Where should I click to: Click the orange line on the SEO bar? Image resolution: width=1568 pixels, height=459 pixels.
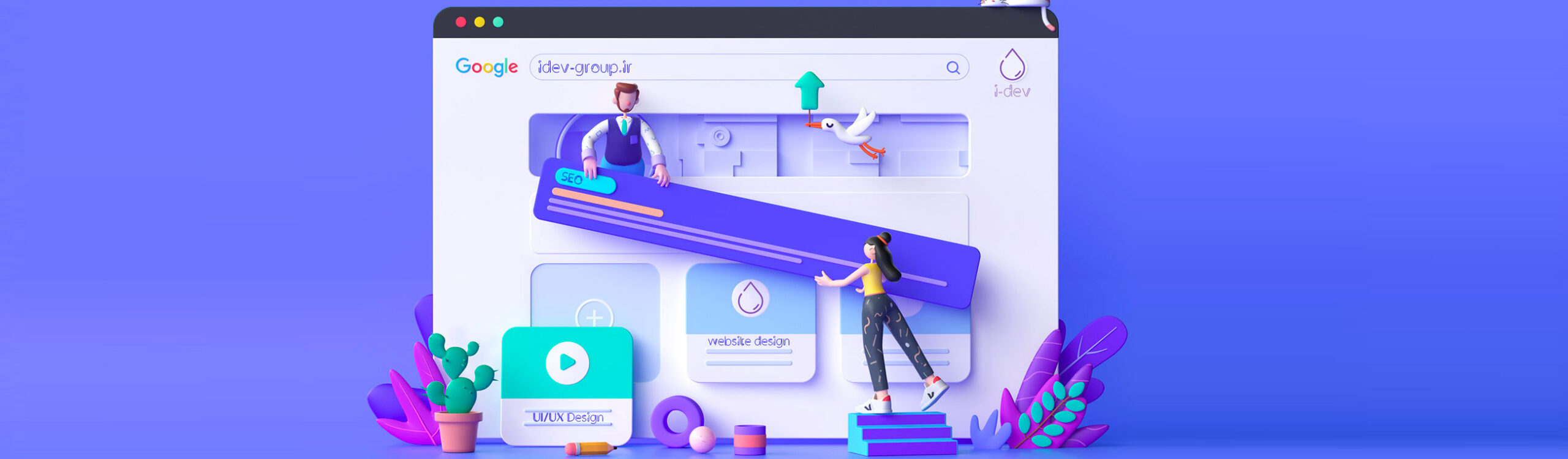[x=607, y=203]
